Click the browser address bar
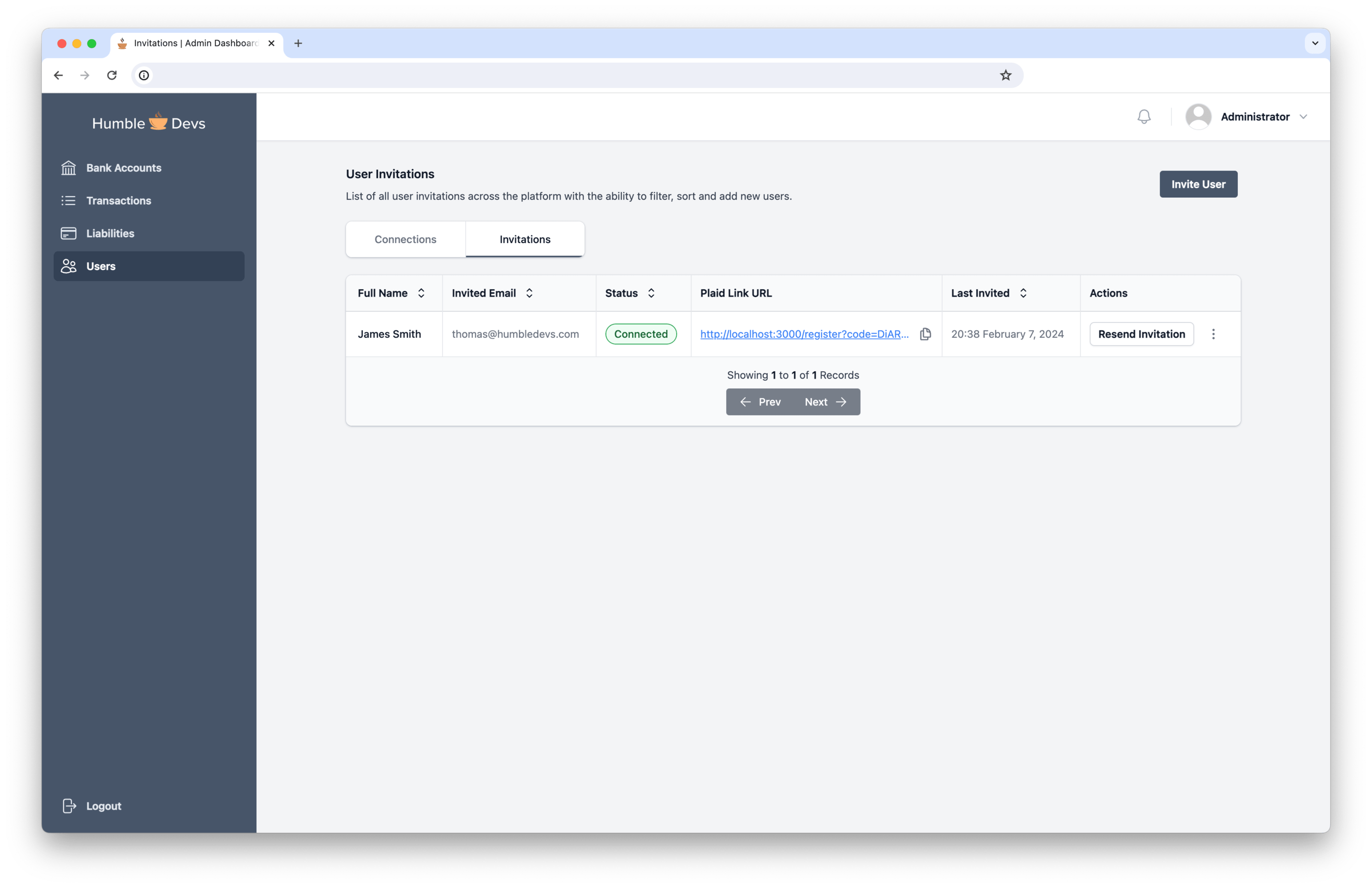 click(577, 76)
